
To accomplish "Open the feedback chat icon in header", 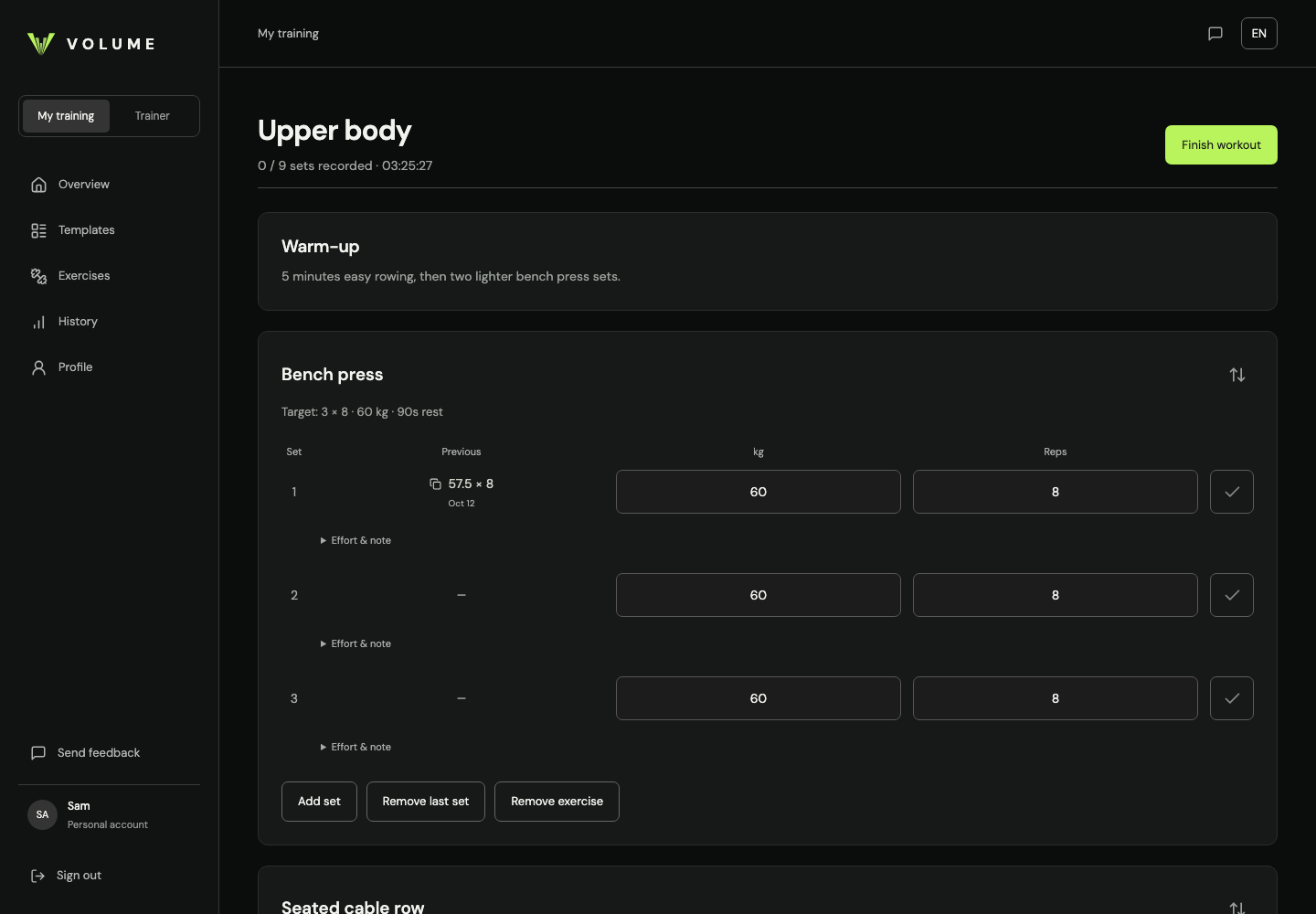I will click(x=1215, y=34).
